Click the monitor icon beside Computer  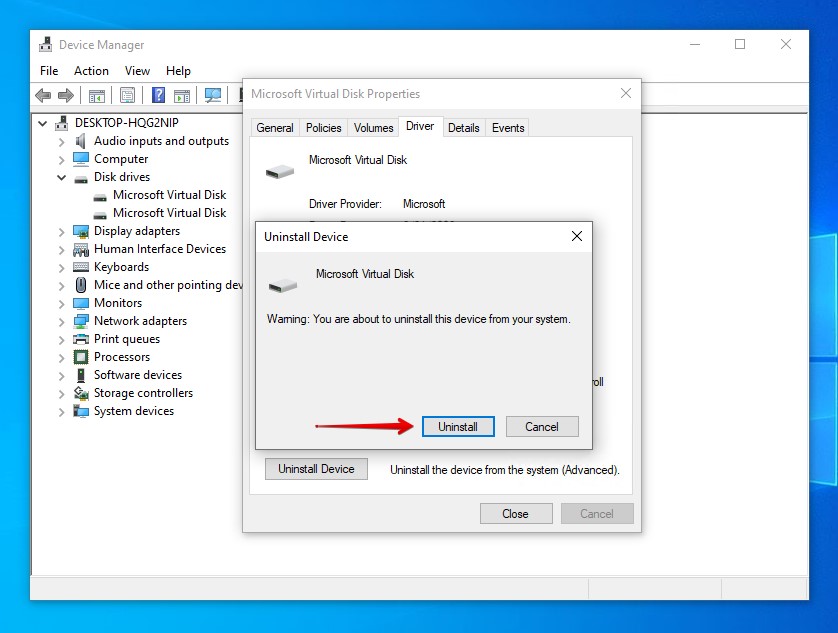click(81, 159)
